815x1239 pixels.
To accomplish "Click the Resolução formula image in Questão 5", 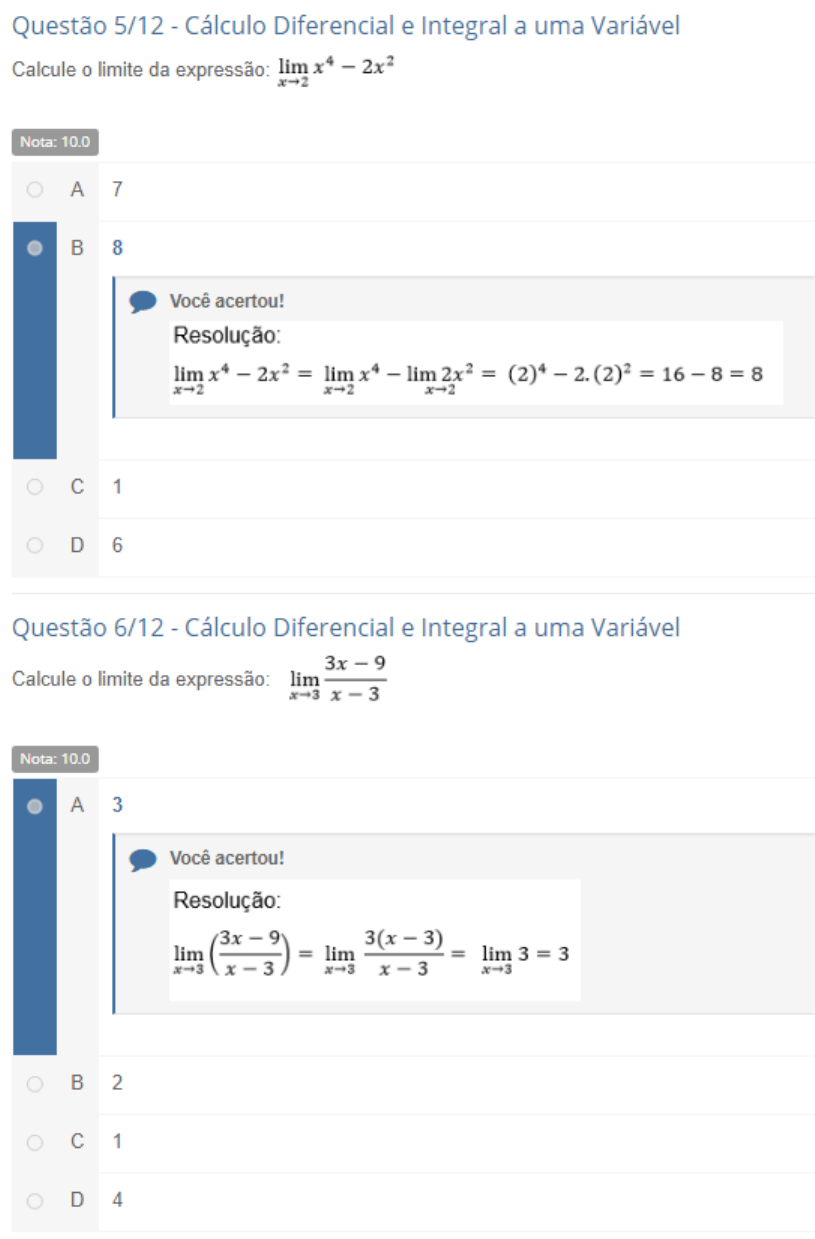I will [475, 362].
